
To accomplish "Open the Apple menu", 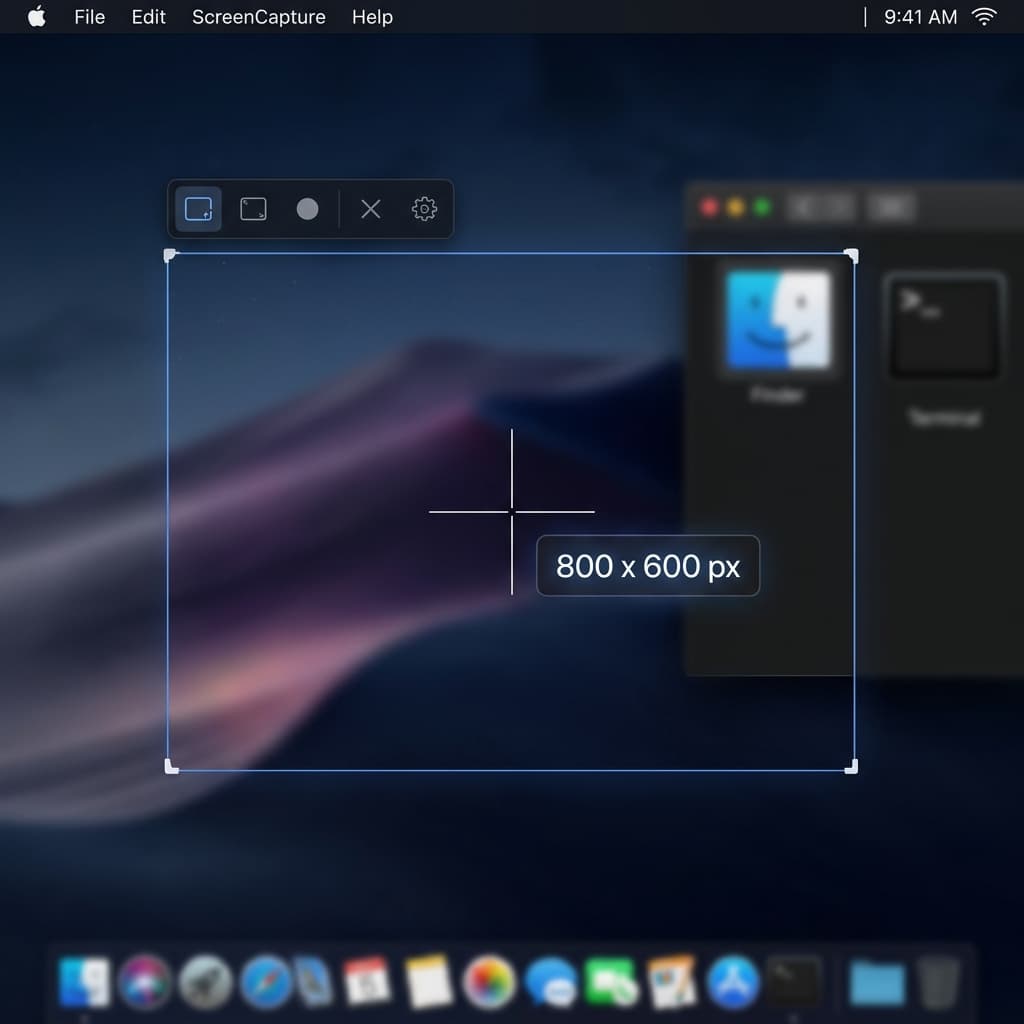I will click(x=36, y=16).
